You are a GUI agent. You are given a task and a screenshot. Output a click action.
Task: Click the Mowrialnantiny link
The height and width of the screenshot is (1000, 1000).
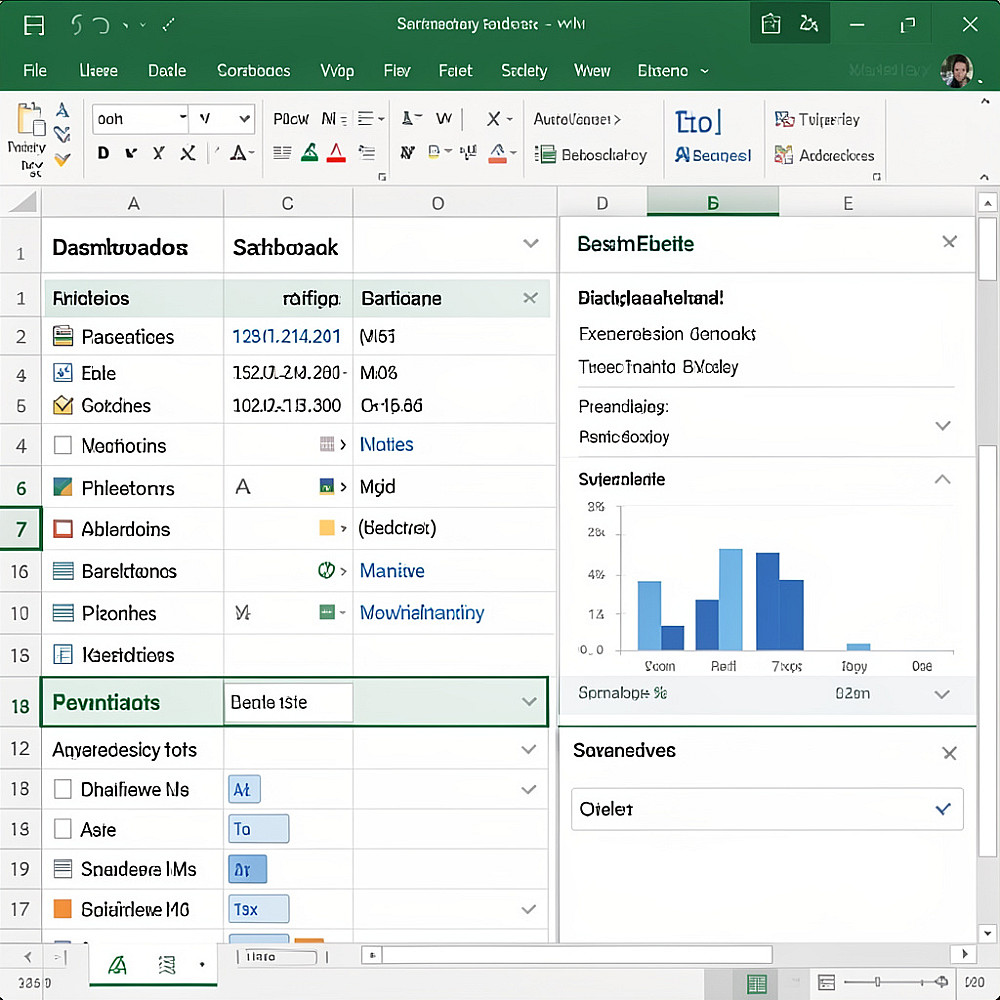click(422, 612)
